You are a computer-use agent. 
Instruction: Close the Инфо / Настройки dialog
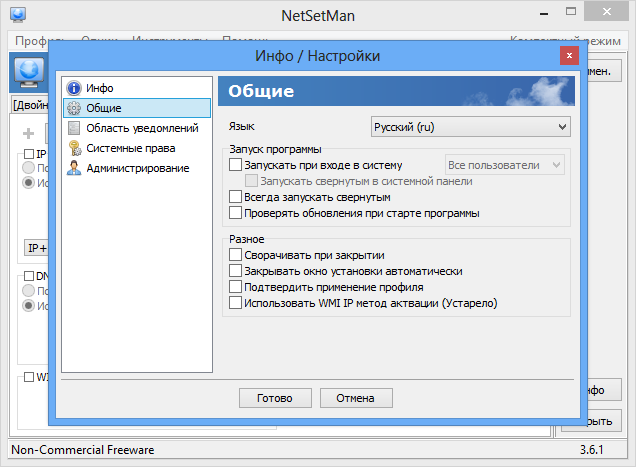pos(569,56)
